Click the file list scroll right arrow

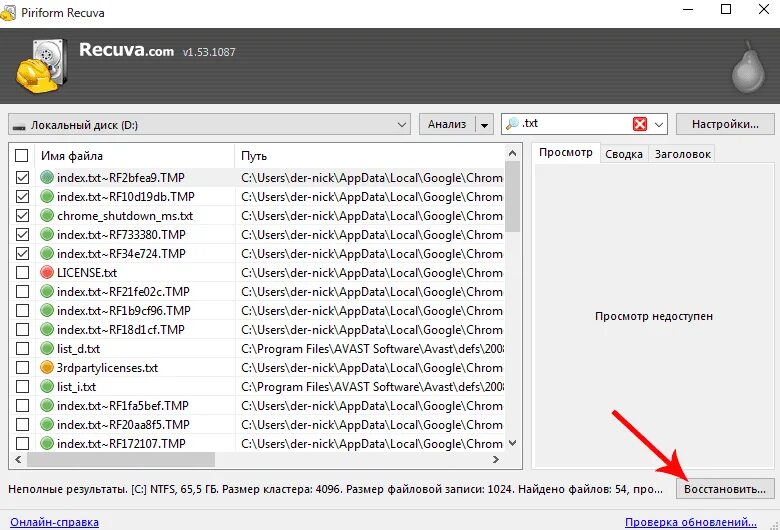coord(496,459)
